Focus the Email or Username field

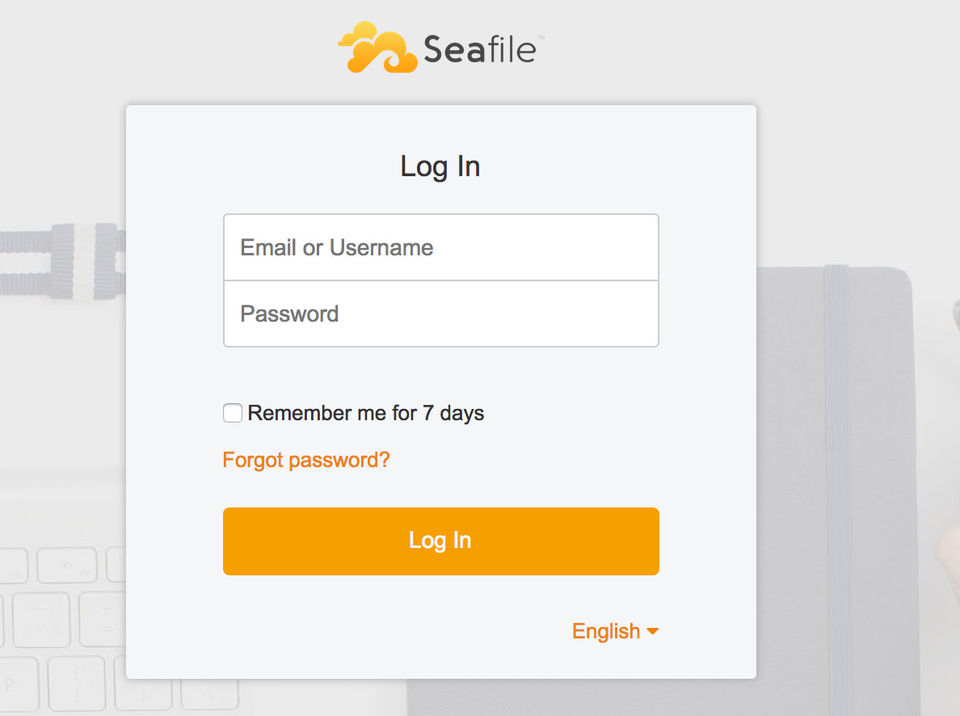click(441, 248)
